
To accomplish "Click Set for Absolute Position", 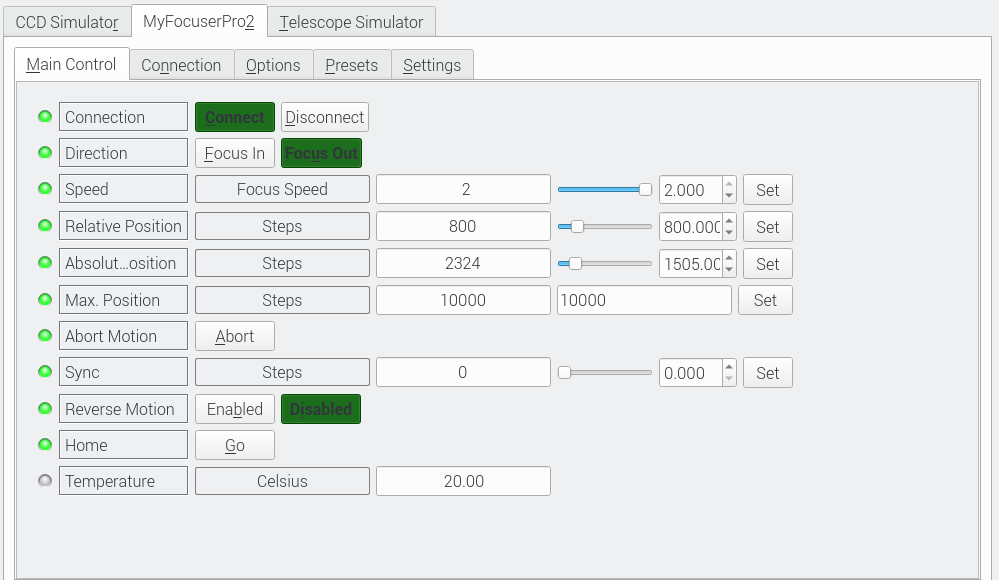I will coord(768,264).
